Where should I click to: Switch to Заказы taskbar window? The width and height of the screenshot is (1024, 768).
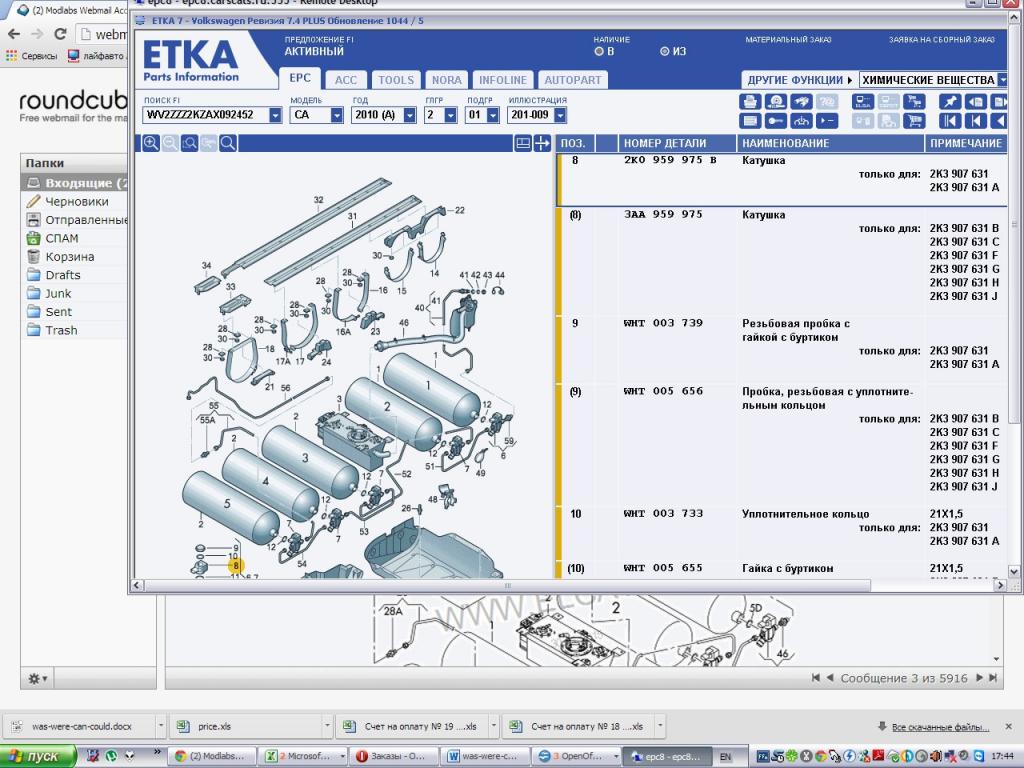(x=391, y=756)
